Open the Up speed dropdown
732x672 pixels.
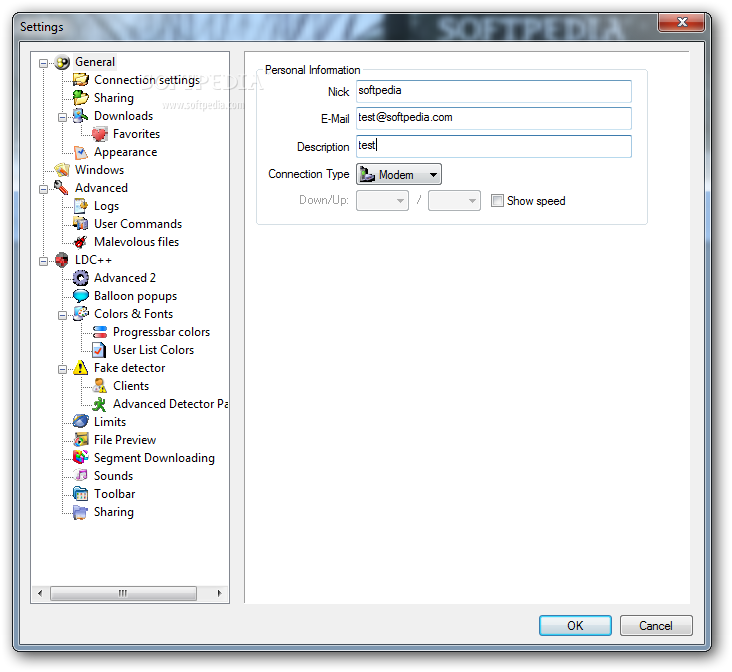pyautogui.click(x=454, y=201)
